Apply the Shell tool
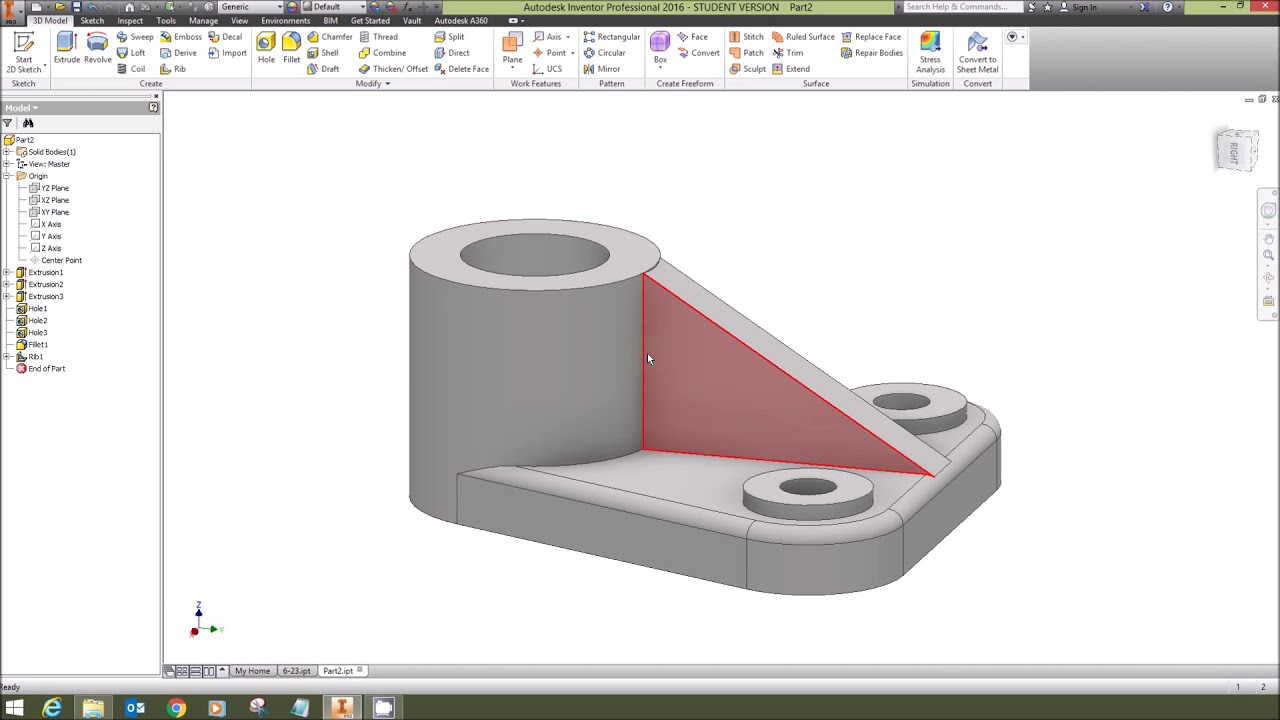 (322, 53)
